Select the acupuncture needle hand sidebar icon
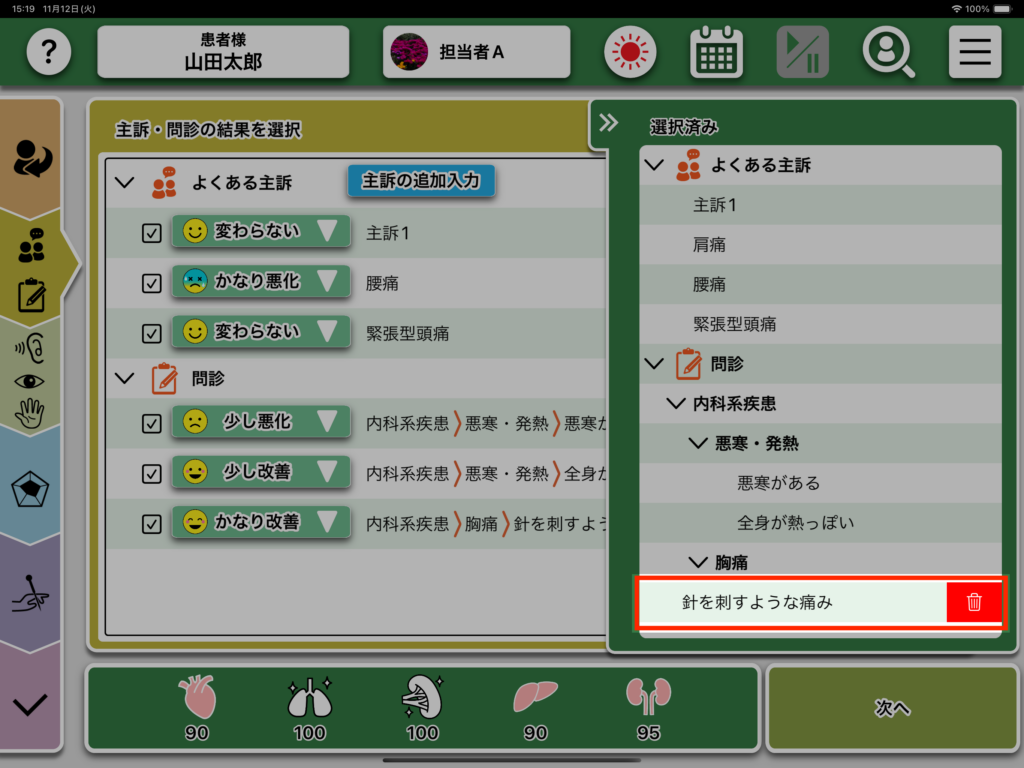Screen dimensions: 1024x768 pyautogui.click(x=31, y=593)
